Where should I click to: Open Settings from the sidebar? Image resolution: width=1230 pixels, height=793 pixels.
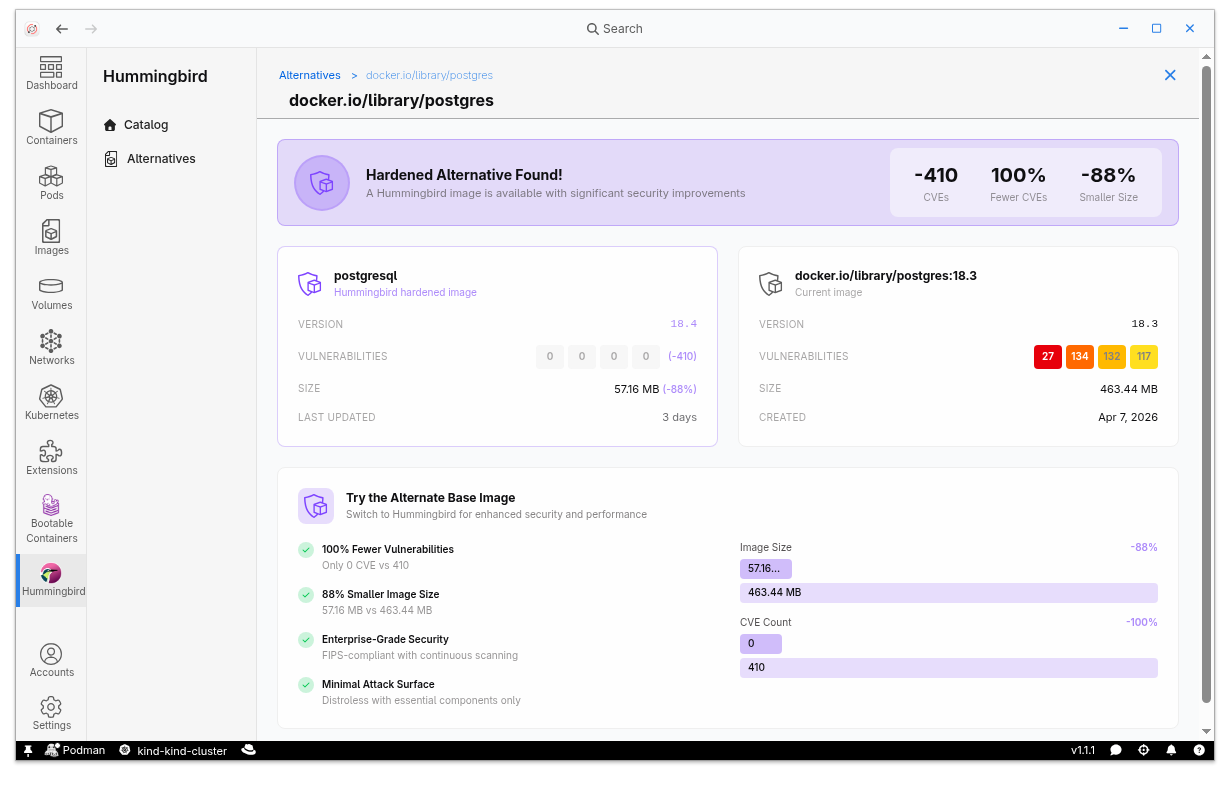tap(51, 713)
